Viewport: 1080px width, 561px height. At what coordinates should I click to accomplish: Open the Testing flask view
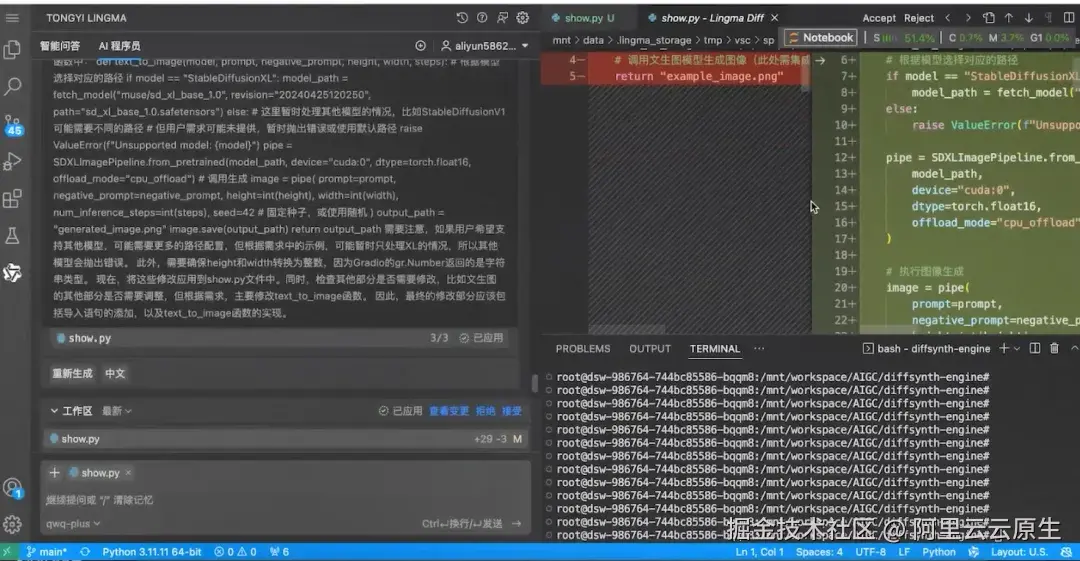tap(12, 236)
